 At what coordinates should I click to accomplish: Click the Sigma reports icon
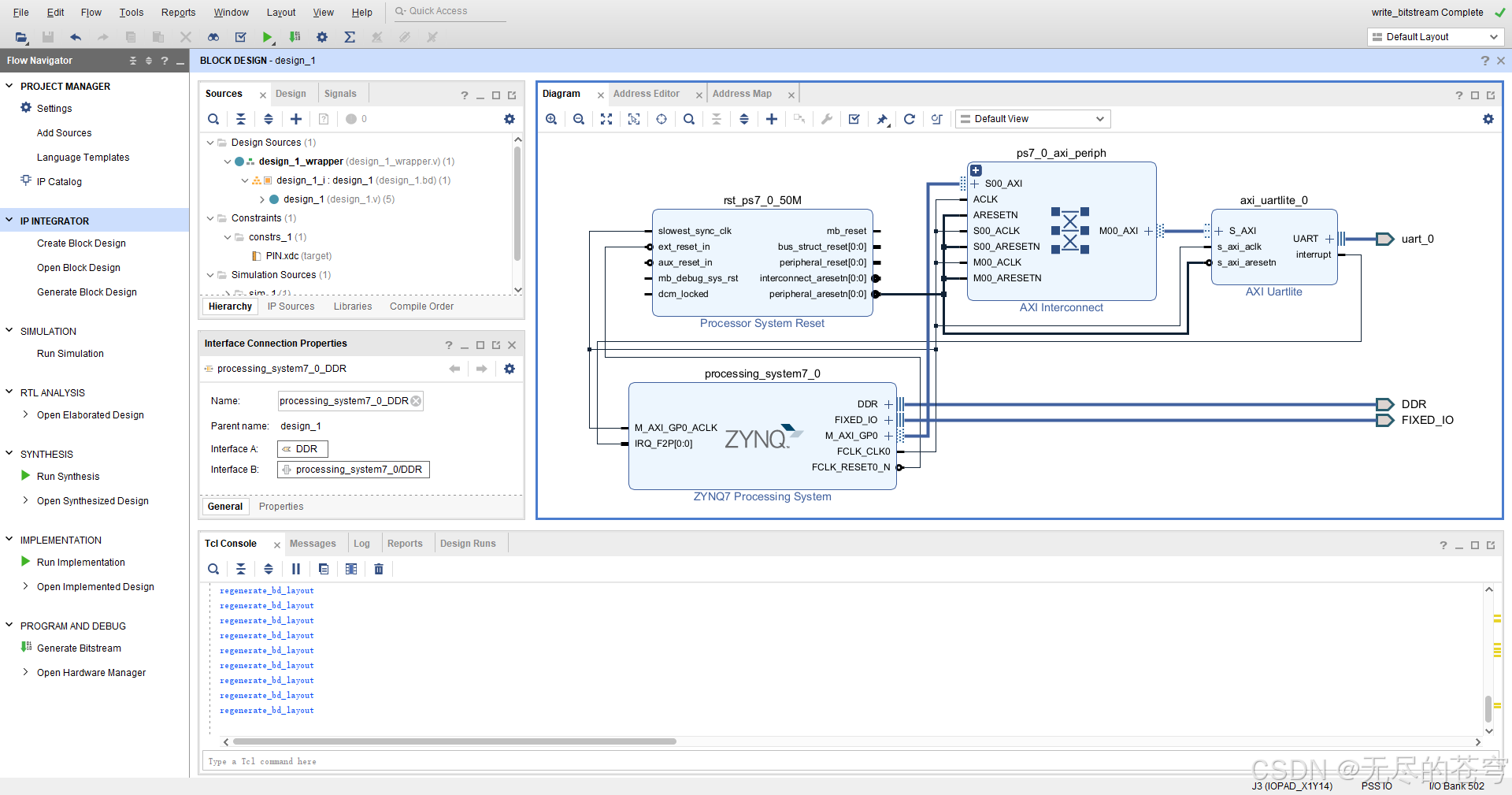coord(350,37)
